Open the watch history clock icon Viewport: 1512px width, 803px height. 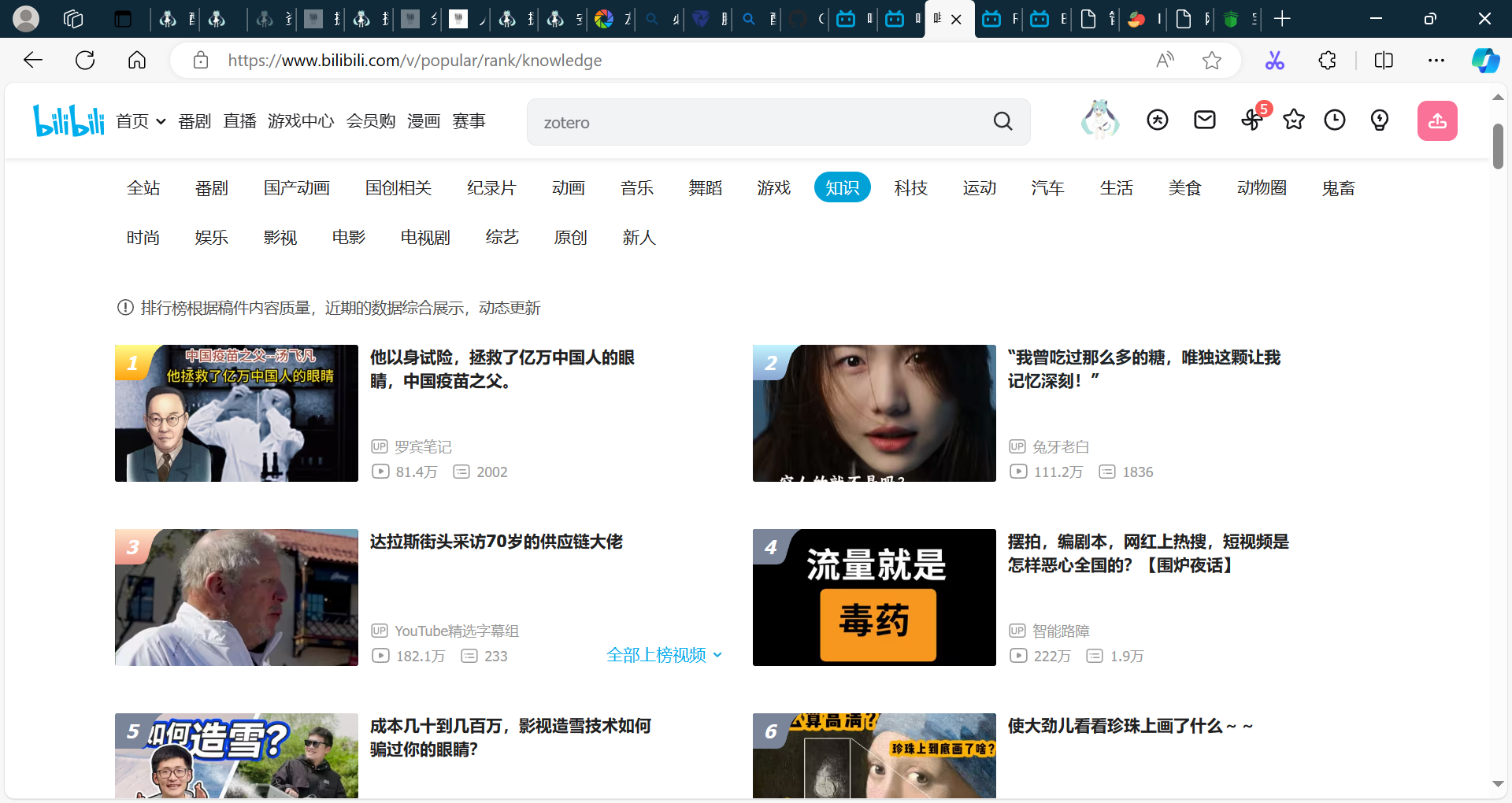pos(1334,120)
